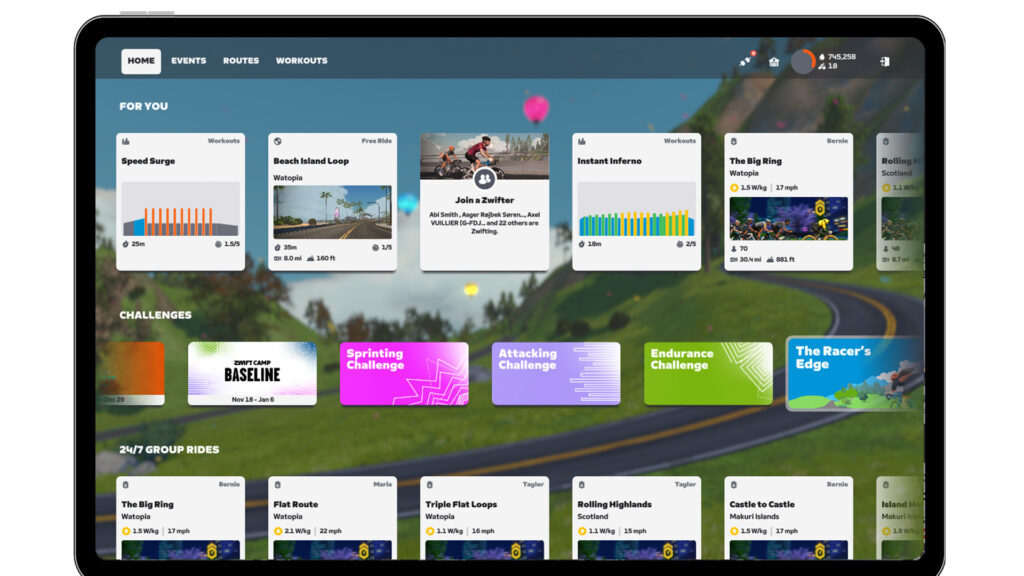
Task: Click the "Rolling Highlands" title
Action: [x=615, y=505]
